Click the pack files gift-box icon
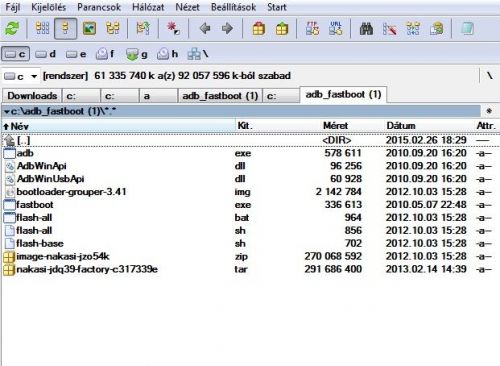This screenshot has height=366, width=500. point(259,28)
